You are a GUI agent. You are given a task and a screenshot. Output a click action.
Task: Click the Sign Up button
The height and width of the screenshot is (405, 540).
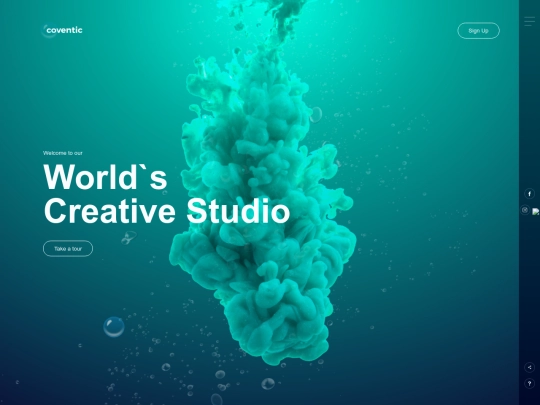tap(478, 31)
